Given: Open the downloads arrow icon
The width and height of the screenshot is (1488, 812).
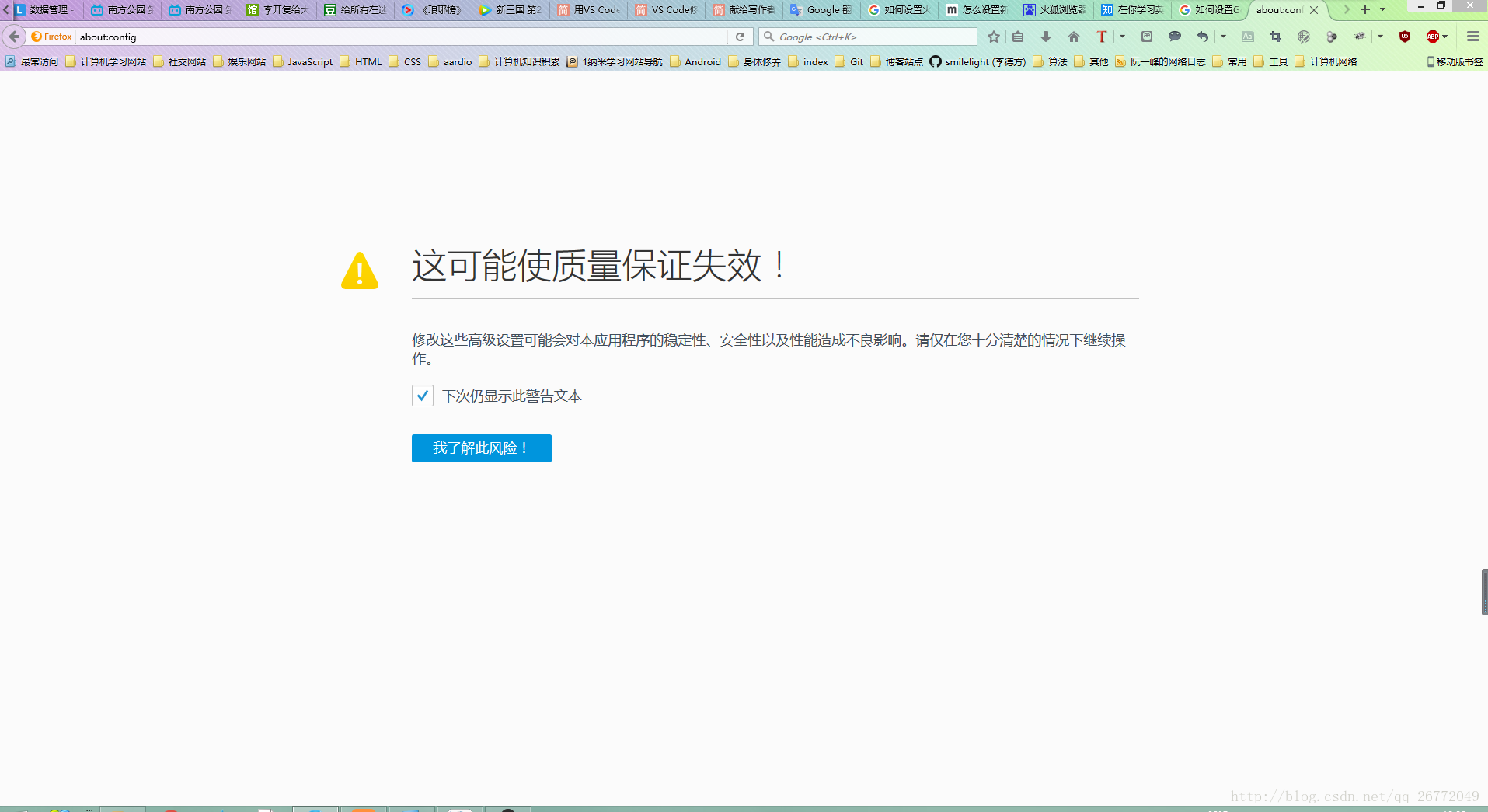Looking at the screenshot, I should point(1046,37).
